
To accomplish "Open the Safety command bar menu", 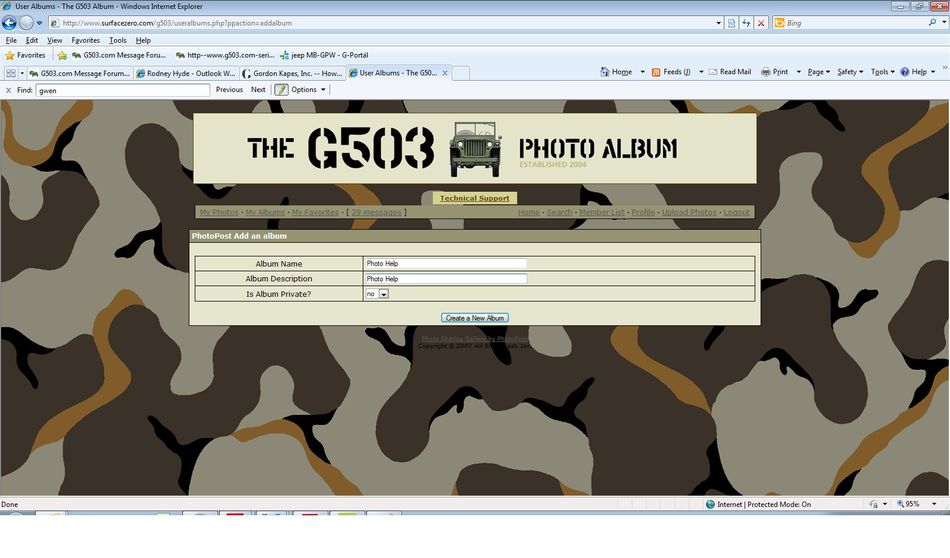I will (x=850, y=71).
